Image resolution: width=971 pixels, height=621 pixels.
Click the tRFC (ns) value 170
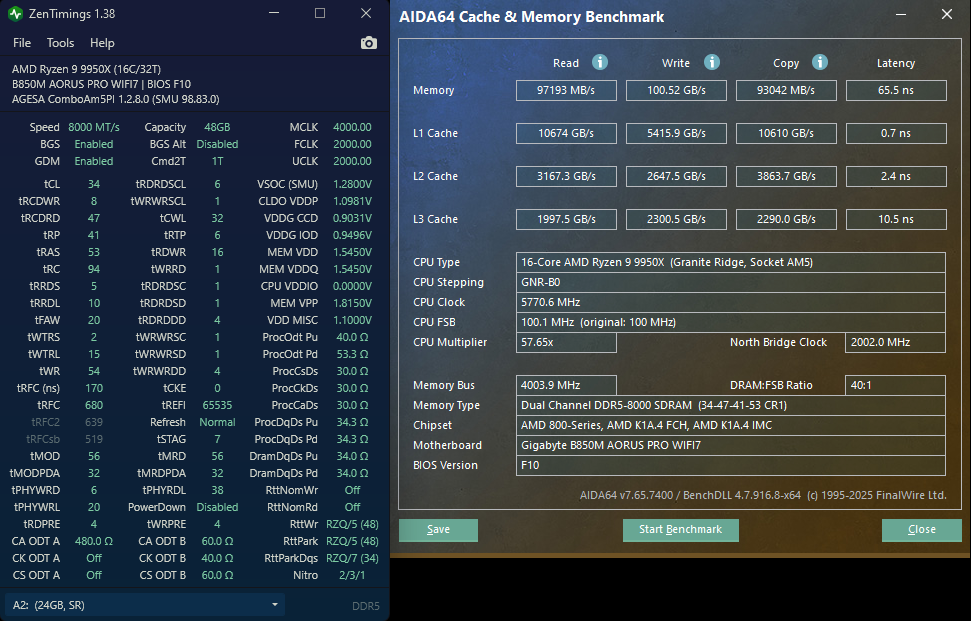(94, 388)
